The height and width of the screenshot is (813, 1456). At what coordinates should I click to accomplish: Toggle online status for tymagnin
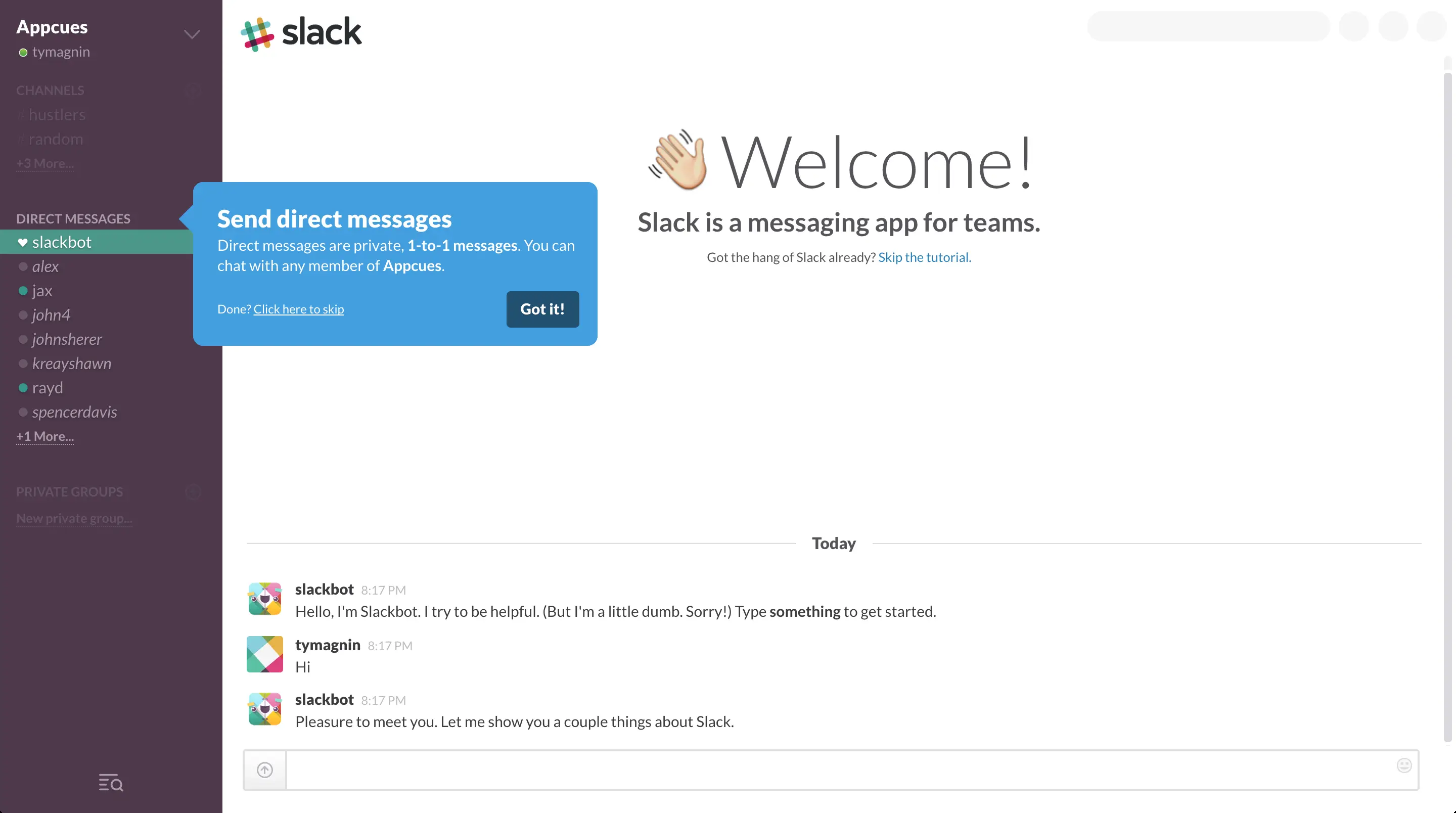[20, 52]
